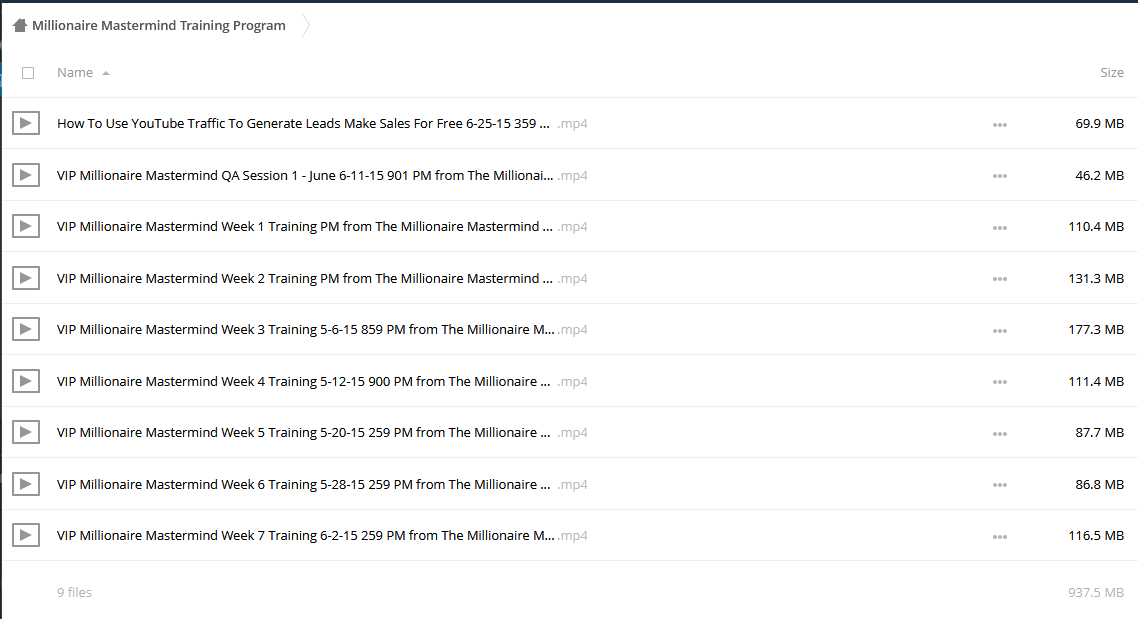
Task: Click the 86.8 MB size value
Action: point(1100,485)
